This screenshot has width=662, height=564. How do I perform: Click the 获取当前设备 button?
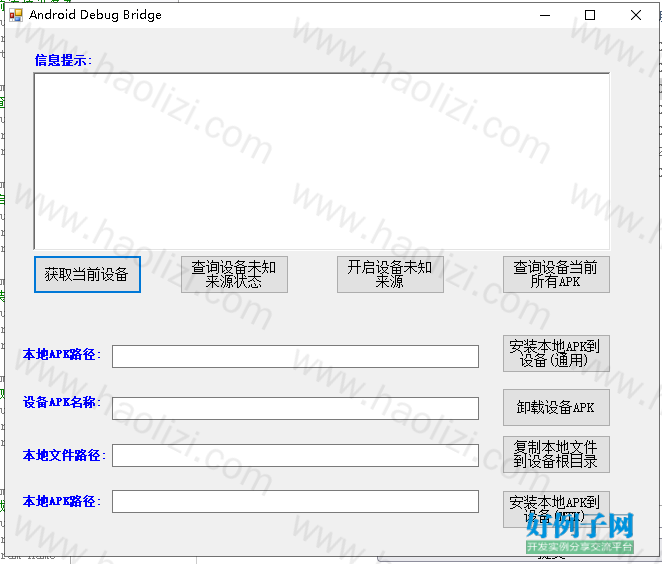[87, 274]
